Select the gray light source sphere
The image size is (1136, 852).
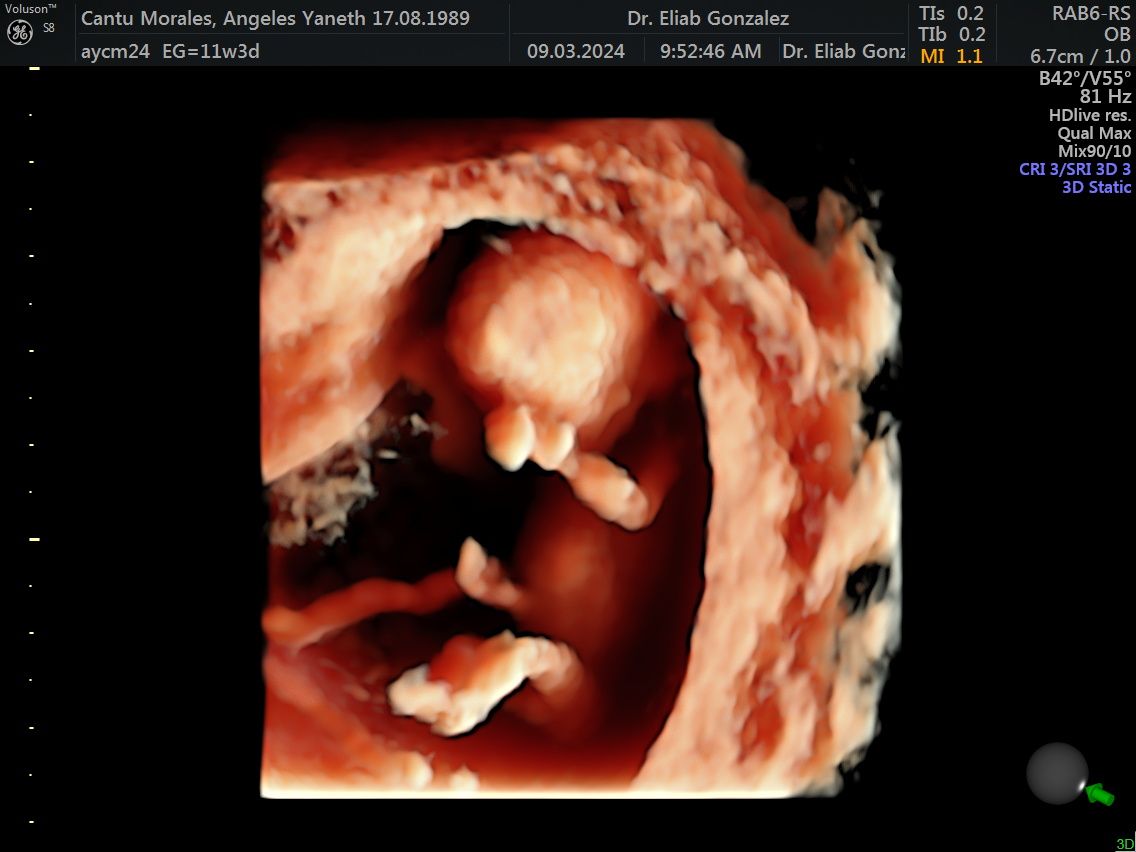1056,772
